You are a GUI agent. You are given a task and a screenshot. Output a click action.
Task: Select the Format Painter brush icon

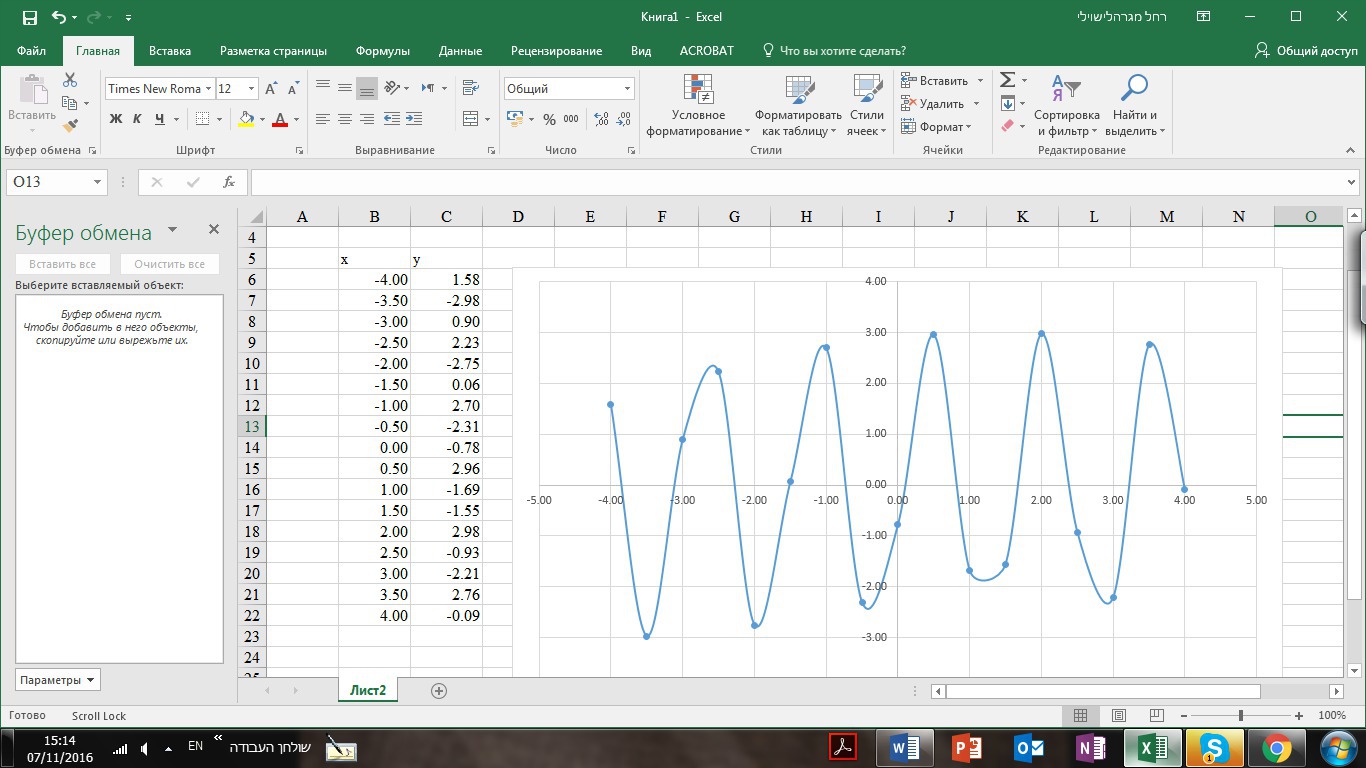[x=70, y=126]
